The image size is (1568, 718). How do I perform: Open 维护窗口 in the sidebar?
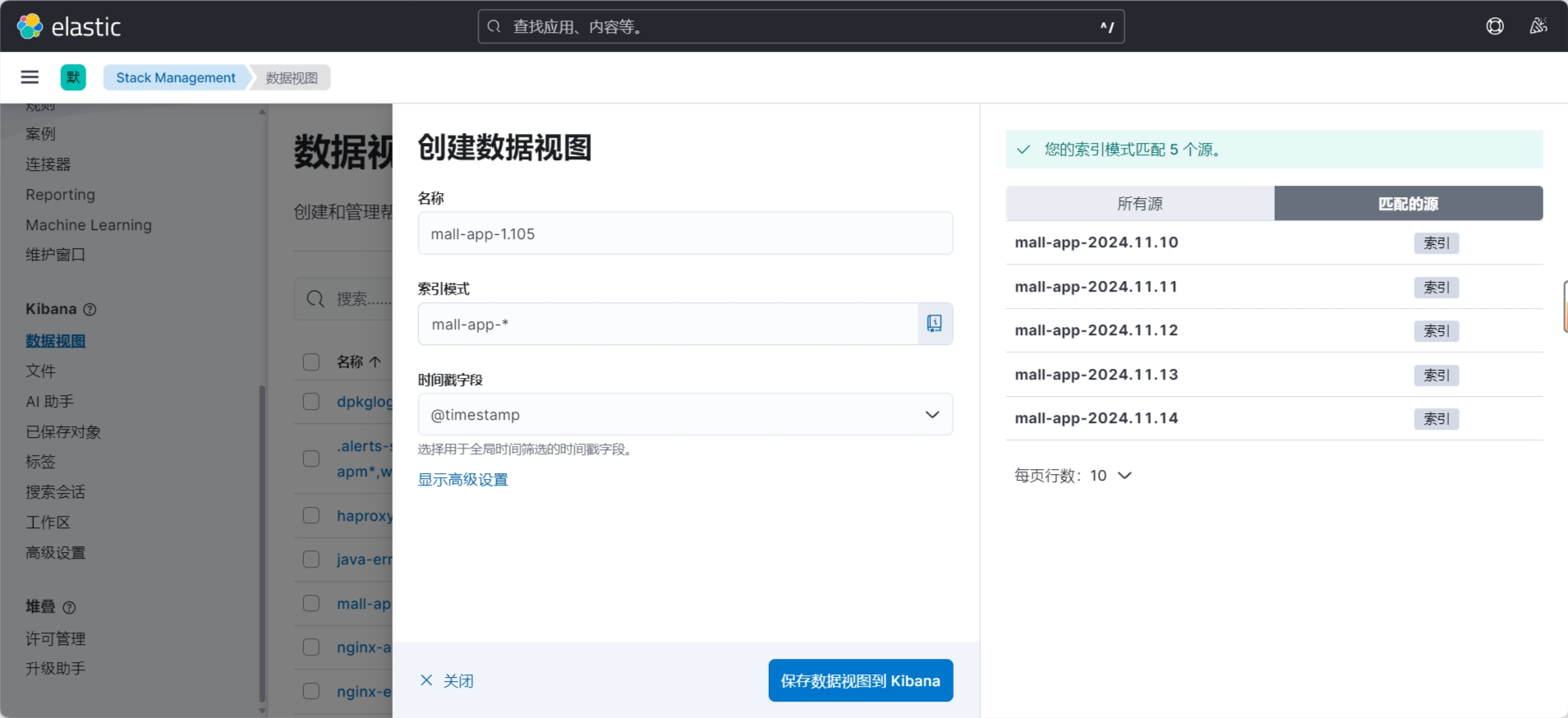click(x=56, y=255)
